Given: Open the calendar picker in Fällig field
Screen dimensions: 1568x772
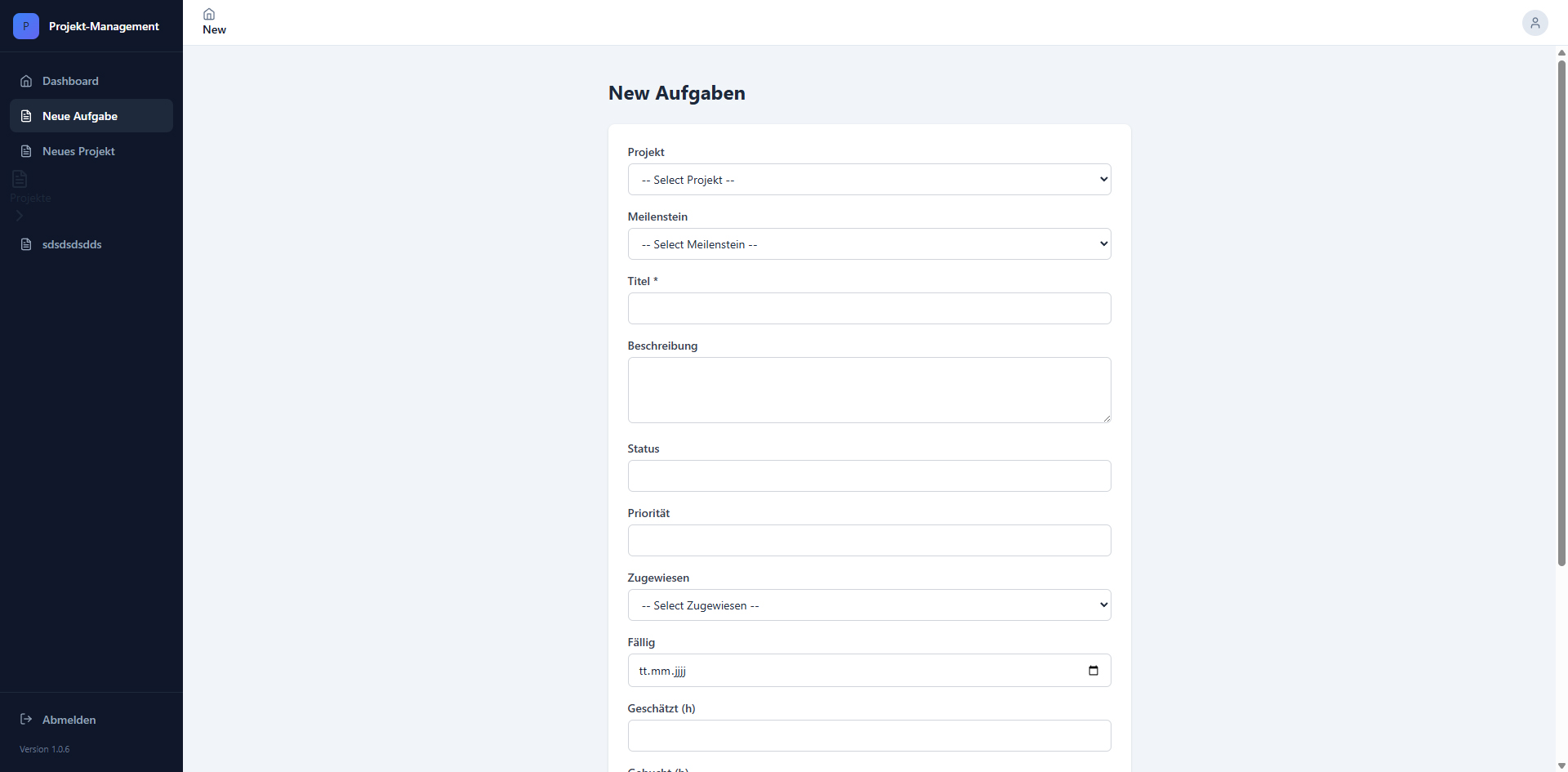Looking at the screenshot, I should coord(1094,671).
